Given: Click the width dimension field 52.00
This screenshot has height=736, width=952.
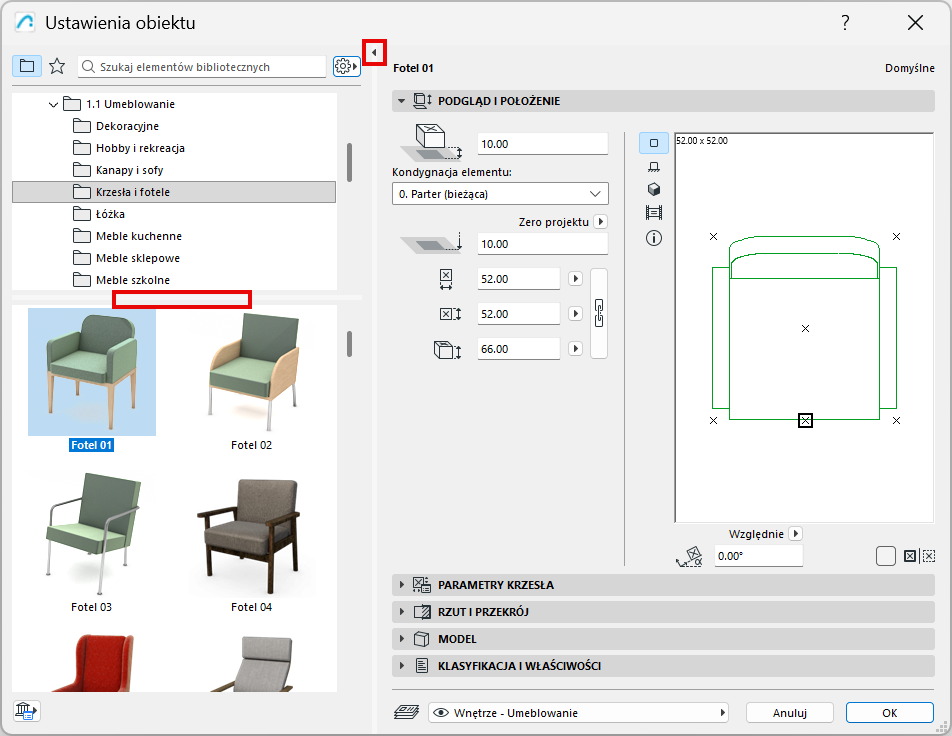Looking at the screenshot, I should 518,279.
